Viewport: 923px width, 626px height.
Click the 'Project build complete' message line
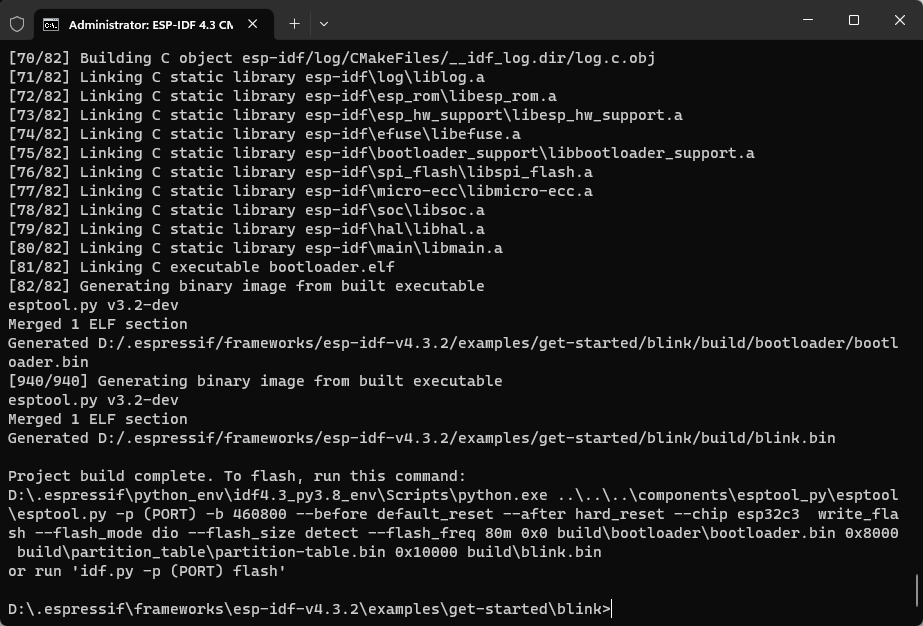pos(237,476)
